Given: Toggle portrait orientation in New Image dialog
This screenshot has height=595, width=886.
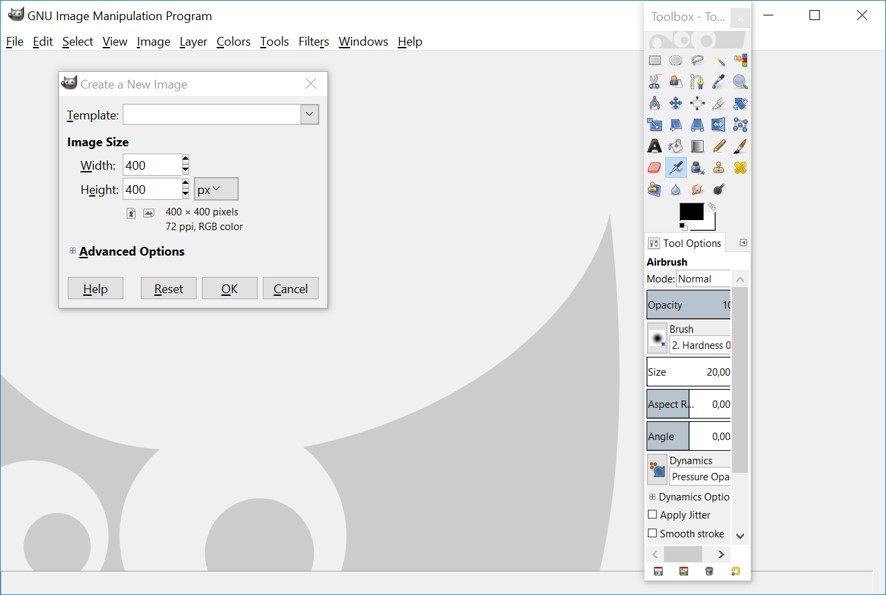Looking at the screenshot, I should 131,213.
